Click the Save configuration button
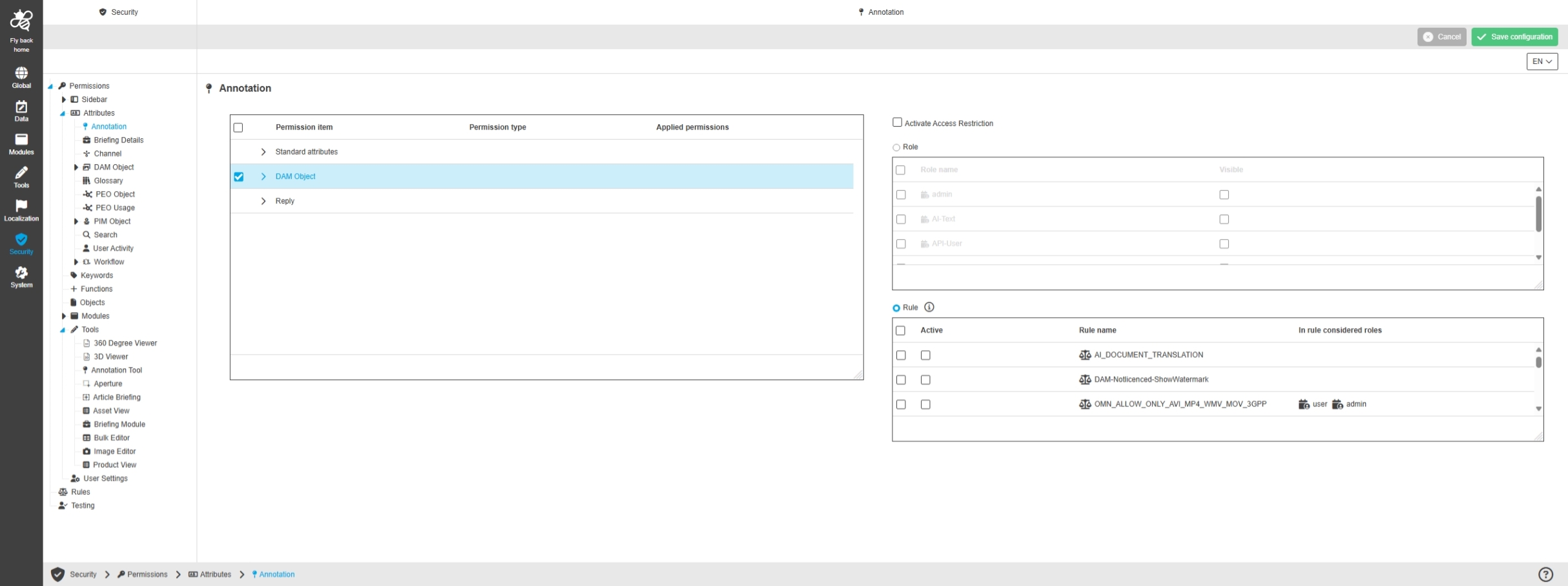This screenshot has height=586, width=1568. click(1514, 37)
